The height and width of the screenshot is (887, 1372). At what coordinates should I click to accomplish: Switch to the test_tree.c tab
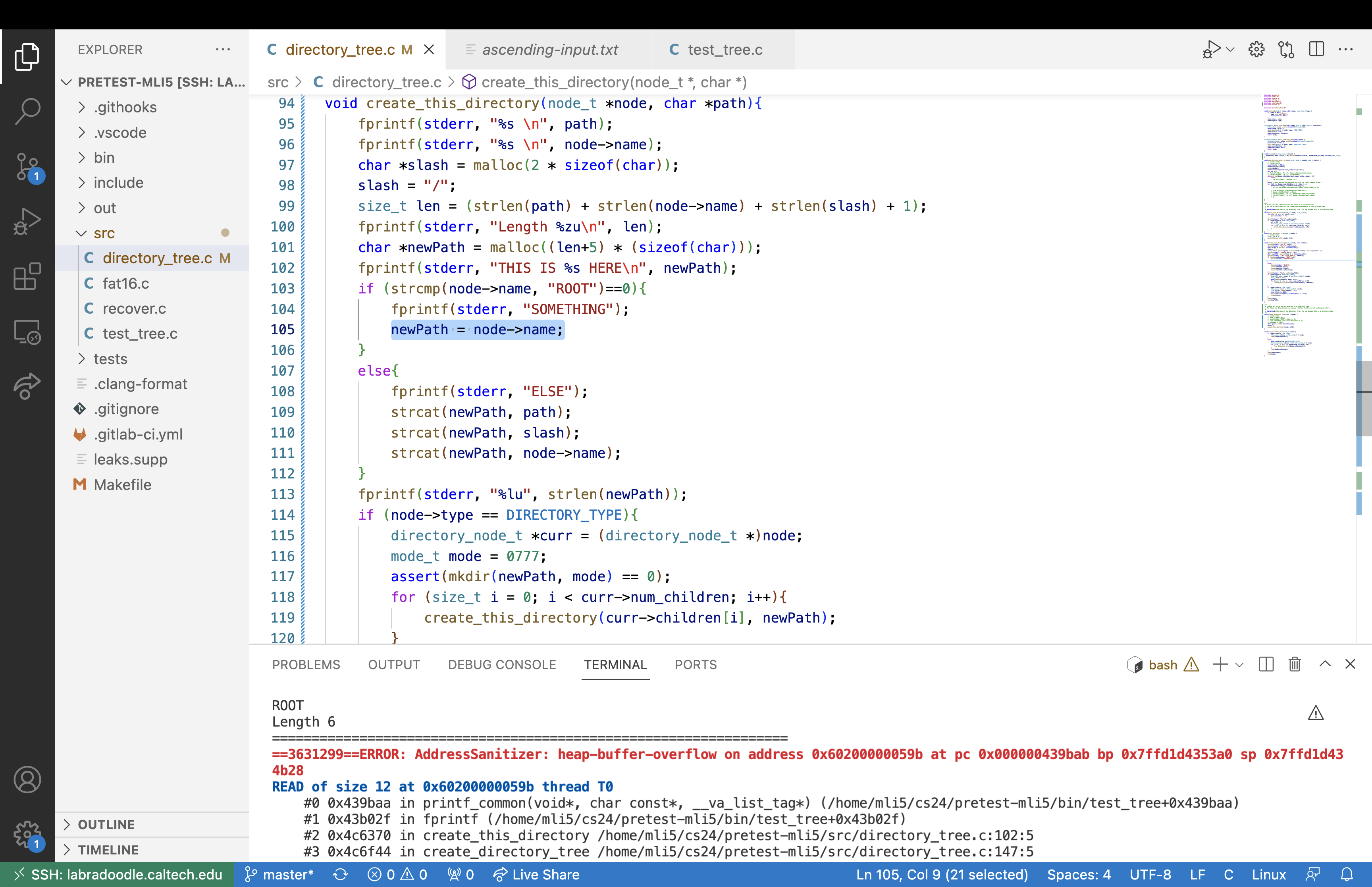pos(724,50)
